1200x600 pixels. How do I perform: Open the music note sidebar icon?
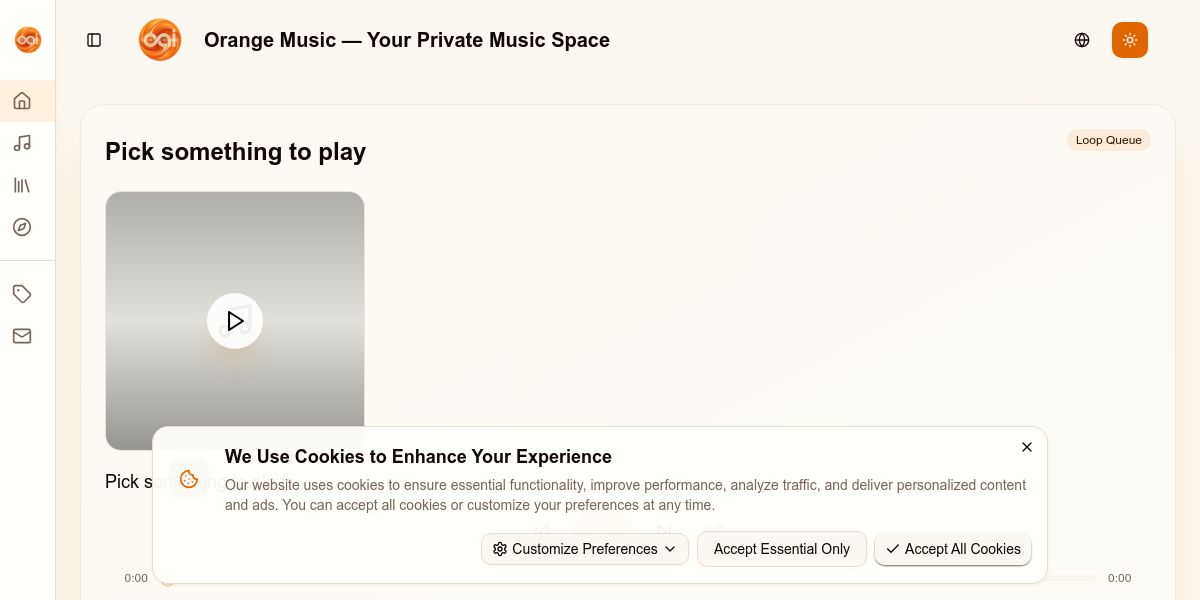click(x=22, y=143)
